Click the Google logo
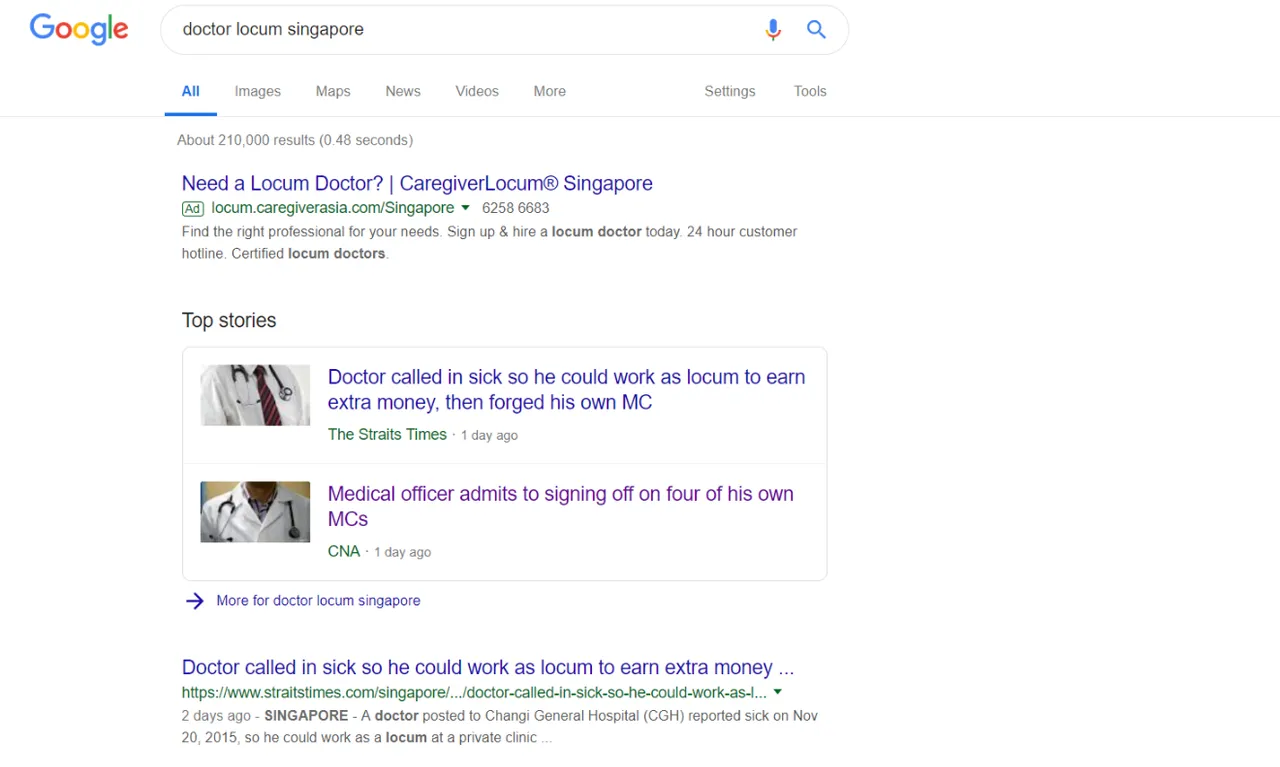 79,29
